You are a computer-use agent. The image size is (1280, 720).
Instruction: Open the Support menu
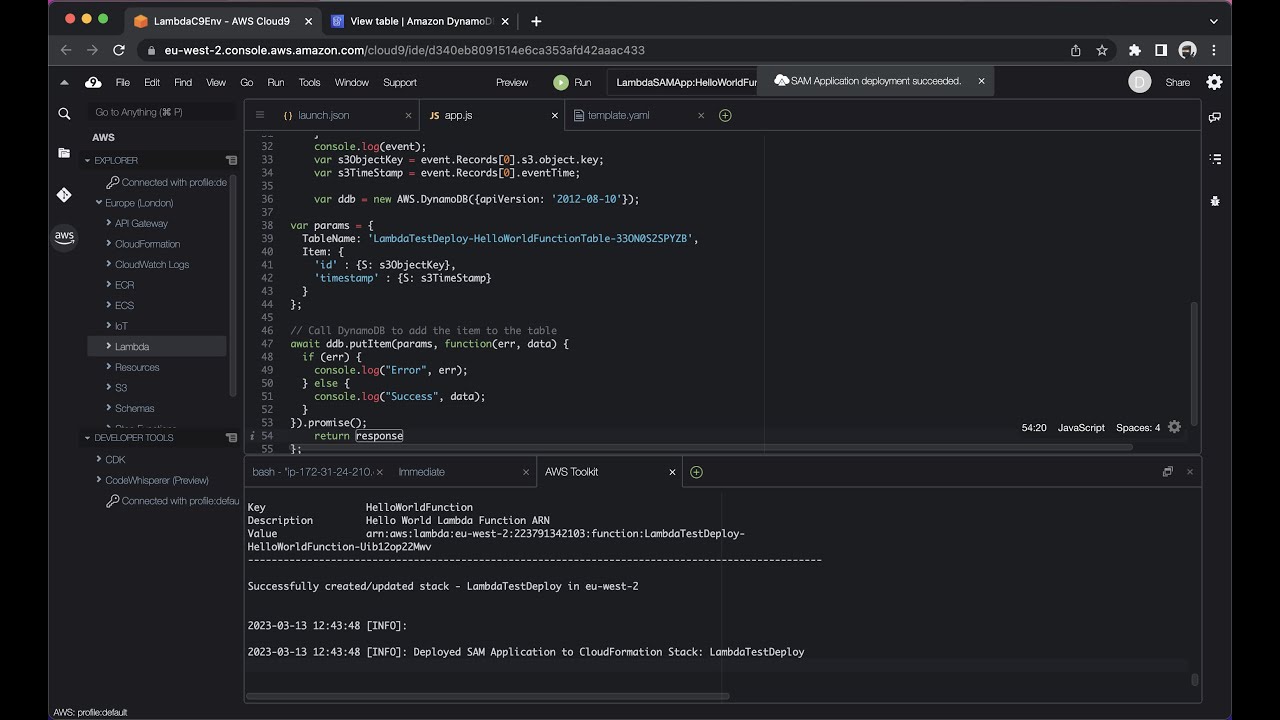[x=400, y=83]
